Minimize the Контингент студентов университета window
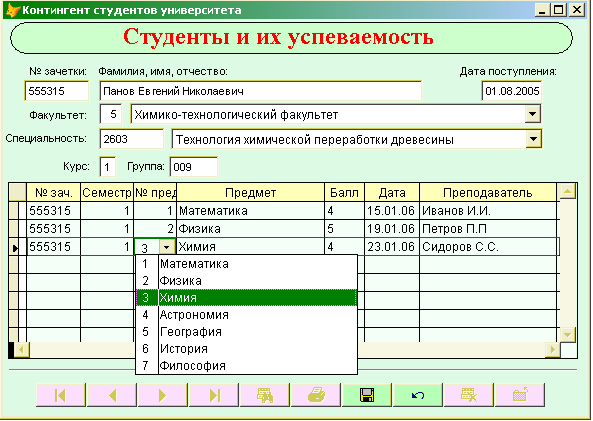 (x=542, y=10)
